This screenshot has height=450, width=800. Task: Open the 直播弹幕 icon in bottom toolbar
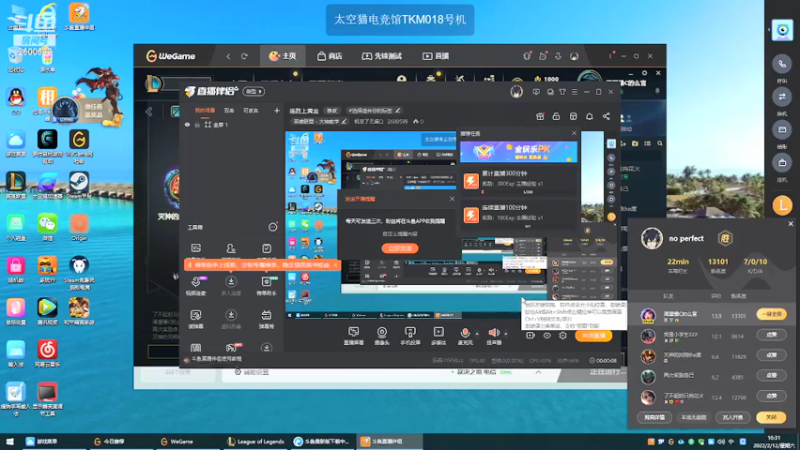(x=353, y=336)
